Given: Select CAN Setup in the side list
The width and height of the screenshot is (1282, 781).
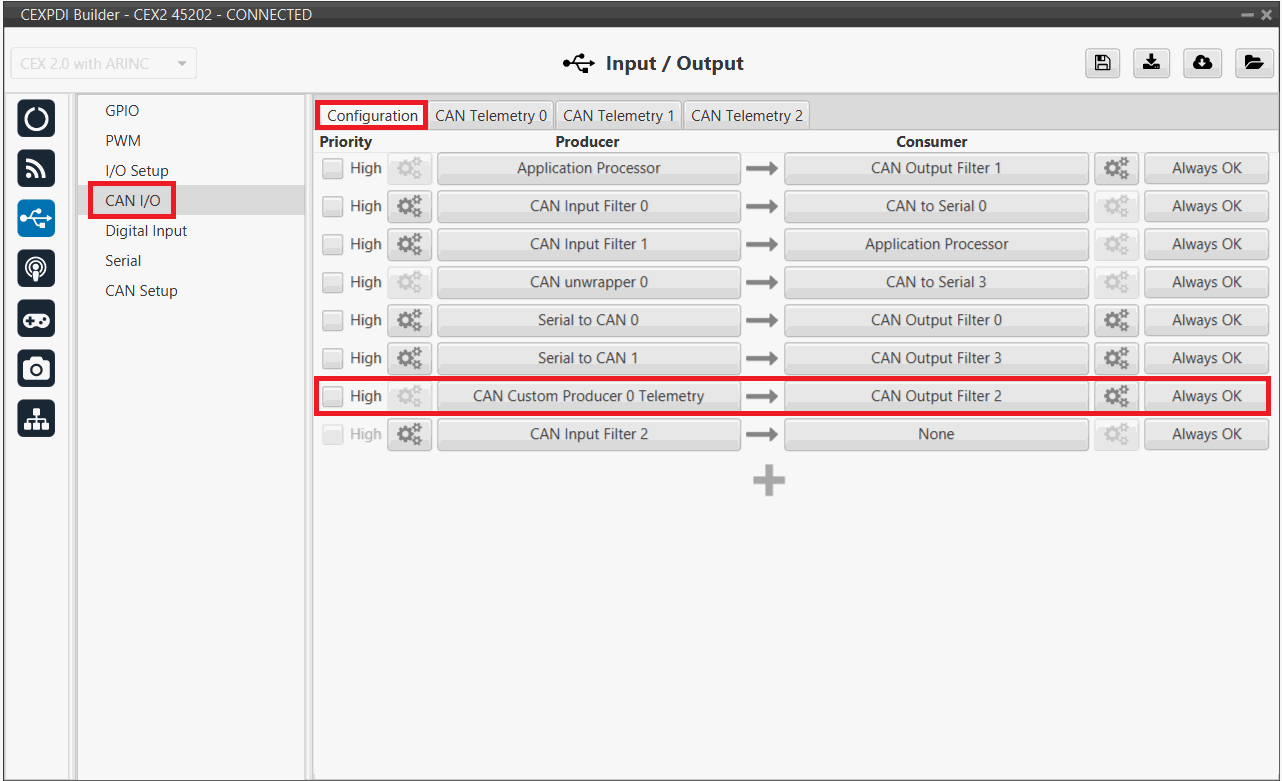Looking at the screenshot, I should (x=141, y=291).
